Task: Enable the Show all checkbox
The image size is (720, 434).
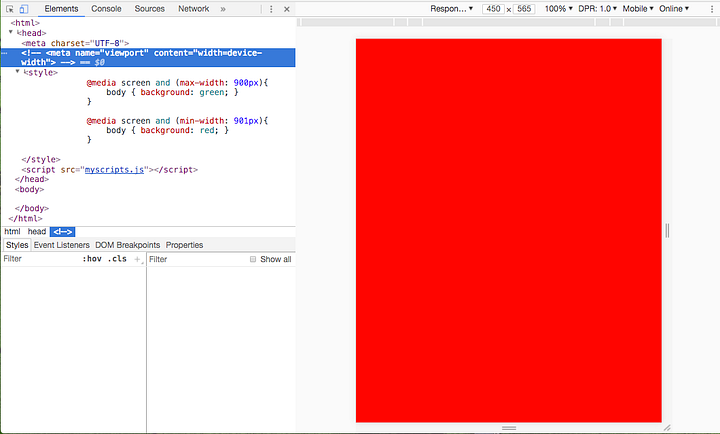Action: coord(253,259)
